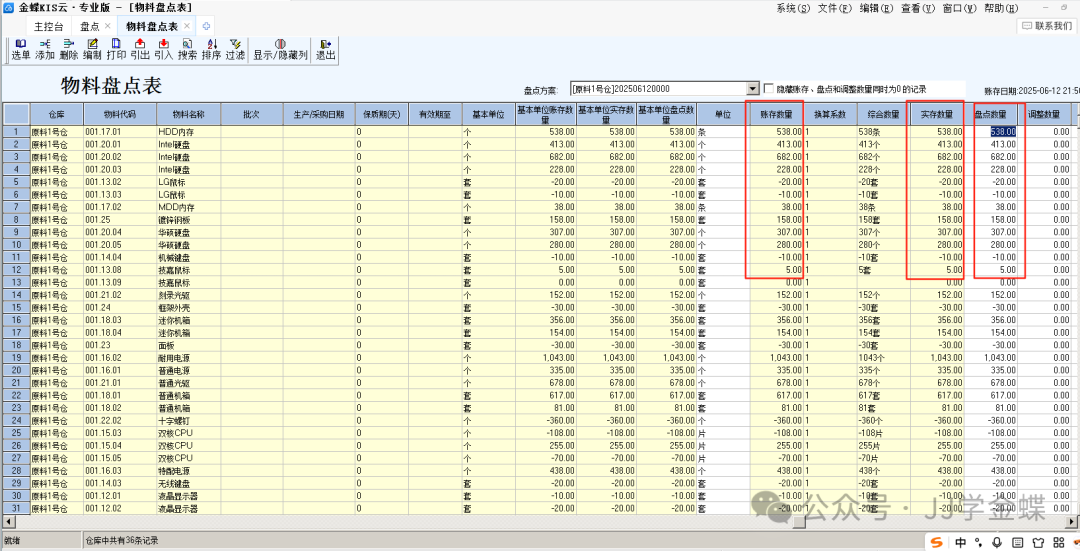The image size is (1080, 551).
Task: Click the 添加 (add) toolbar icon
Action: (x=45, y=49)
